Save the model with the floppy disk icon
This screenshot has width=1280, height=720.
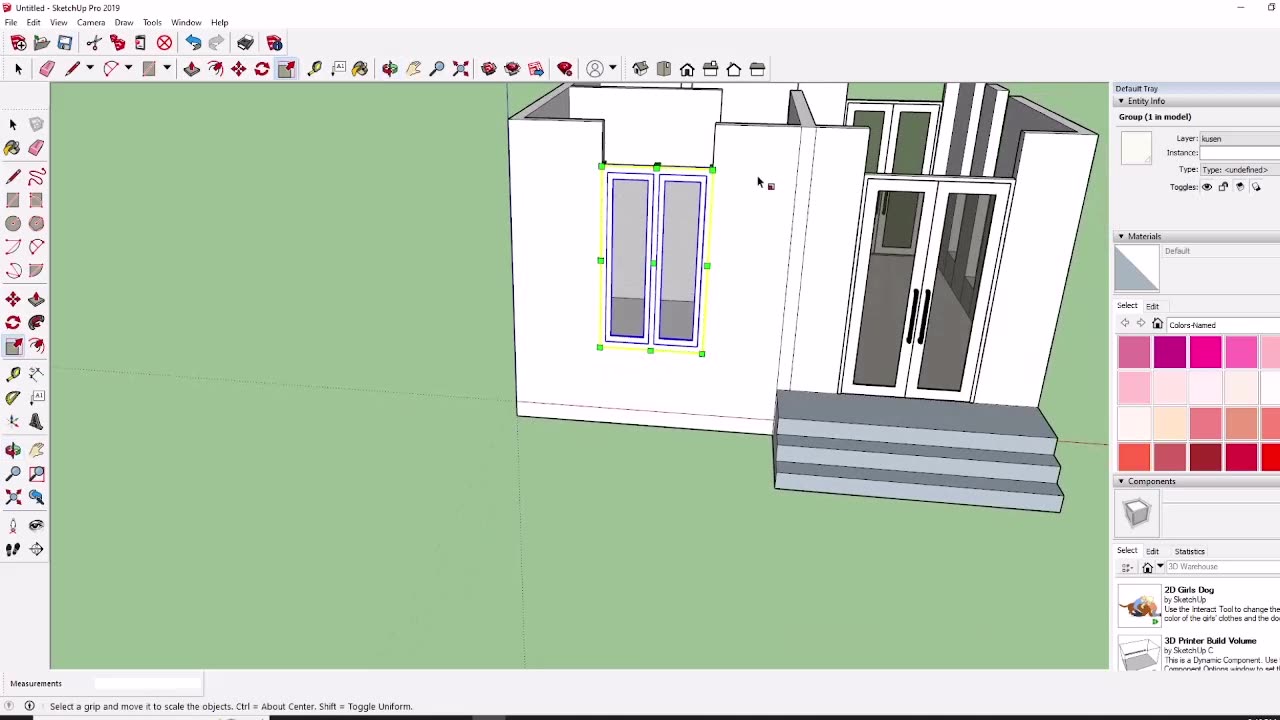pos(65,43)
